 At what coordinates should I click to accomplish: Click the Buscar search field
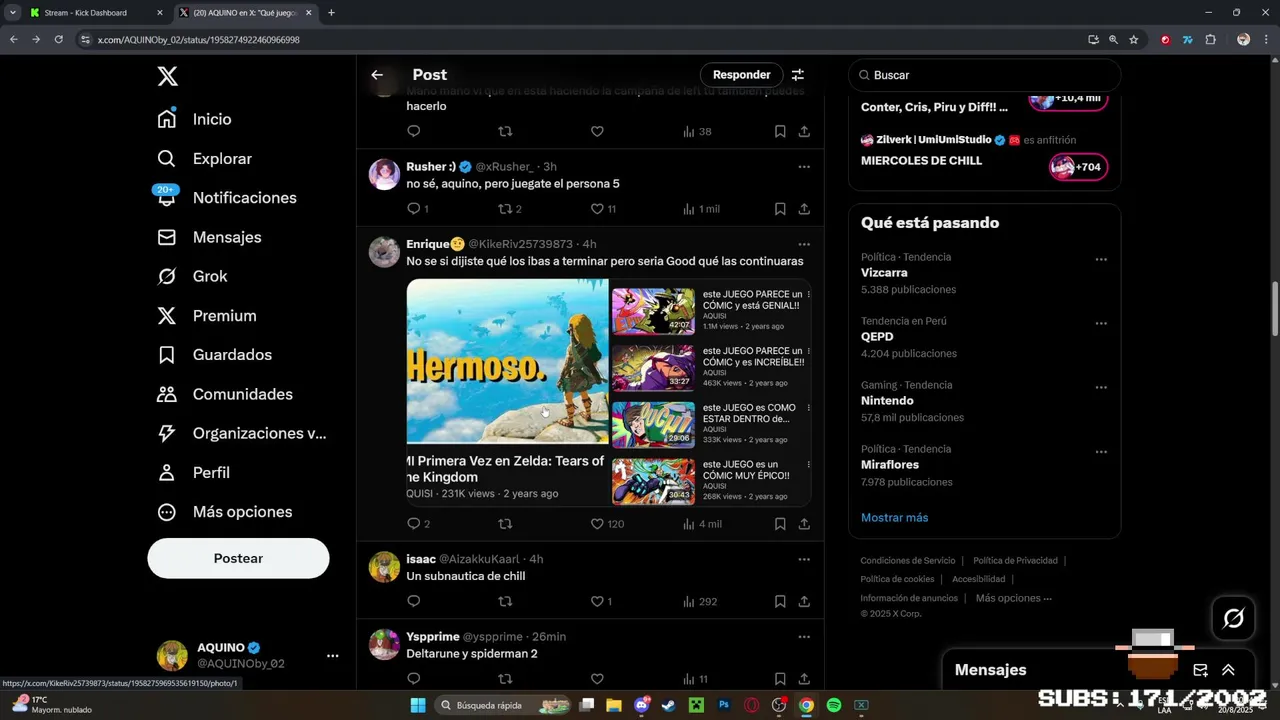tap(985, 75)
